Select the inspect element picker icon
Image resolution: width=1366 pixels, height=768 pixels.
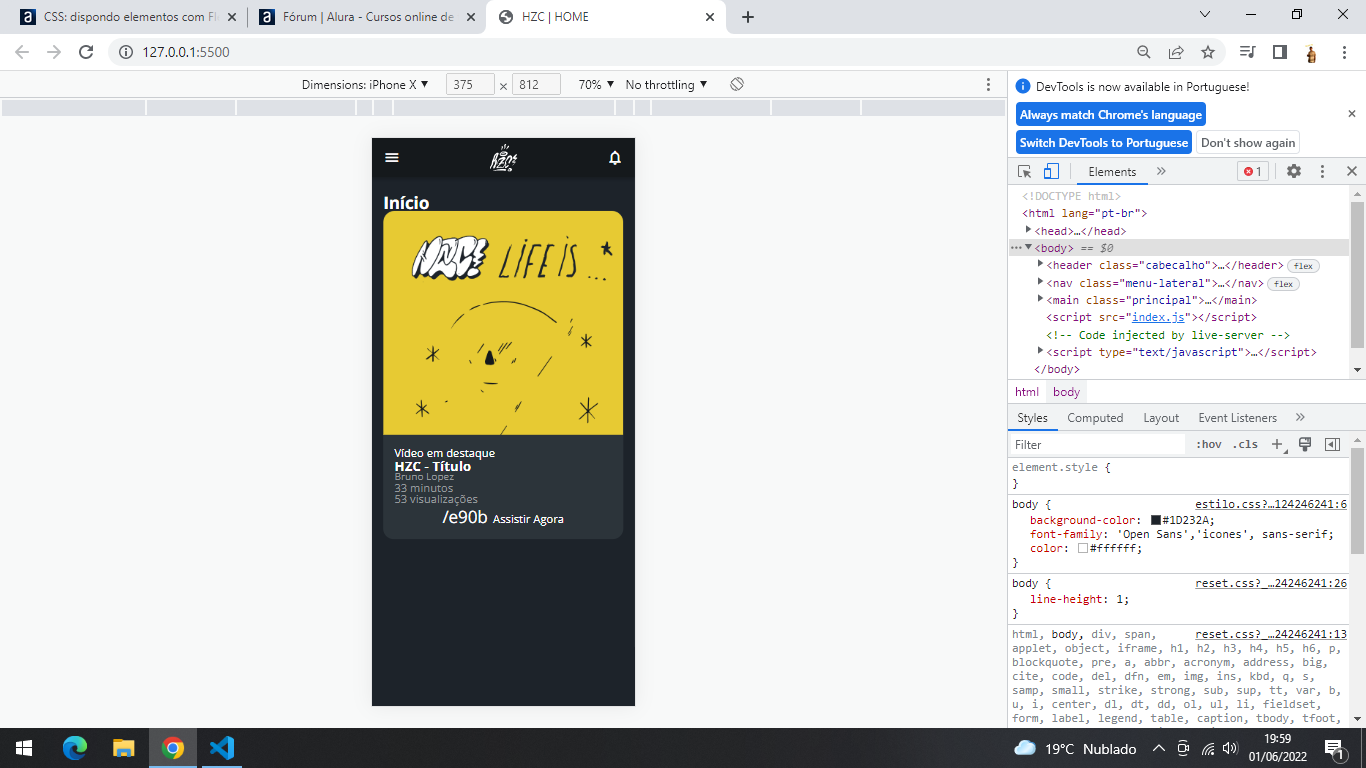[x=1025, y=171]
